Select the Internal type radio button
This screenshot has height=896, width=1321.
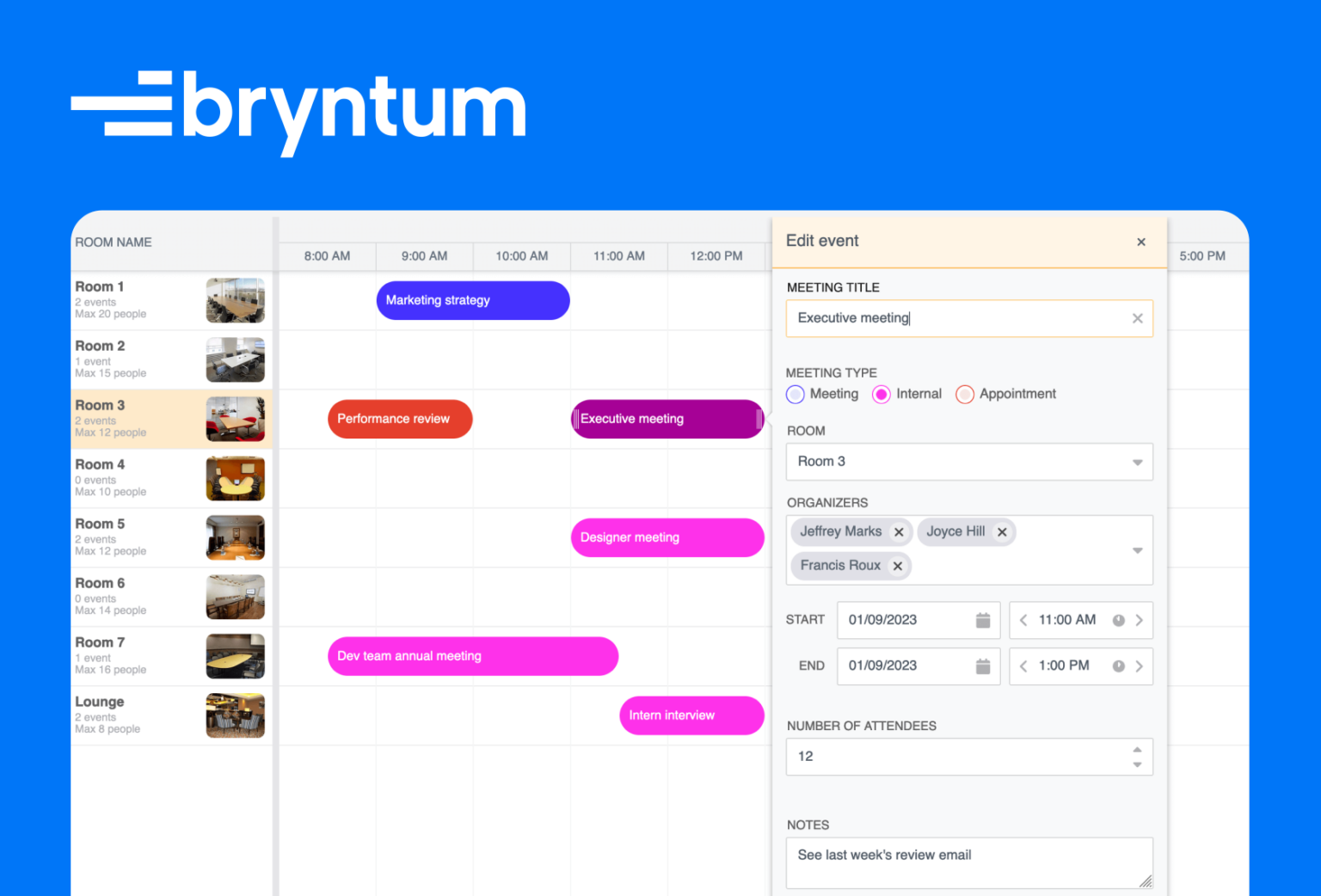881,394
